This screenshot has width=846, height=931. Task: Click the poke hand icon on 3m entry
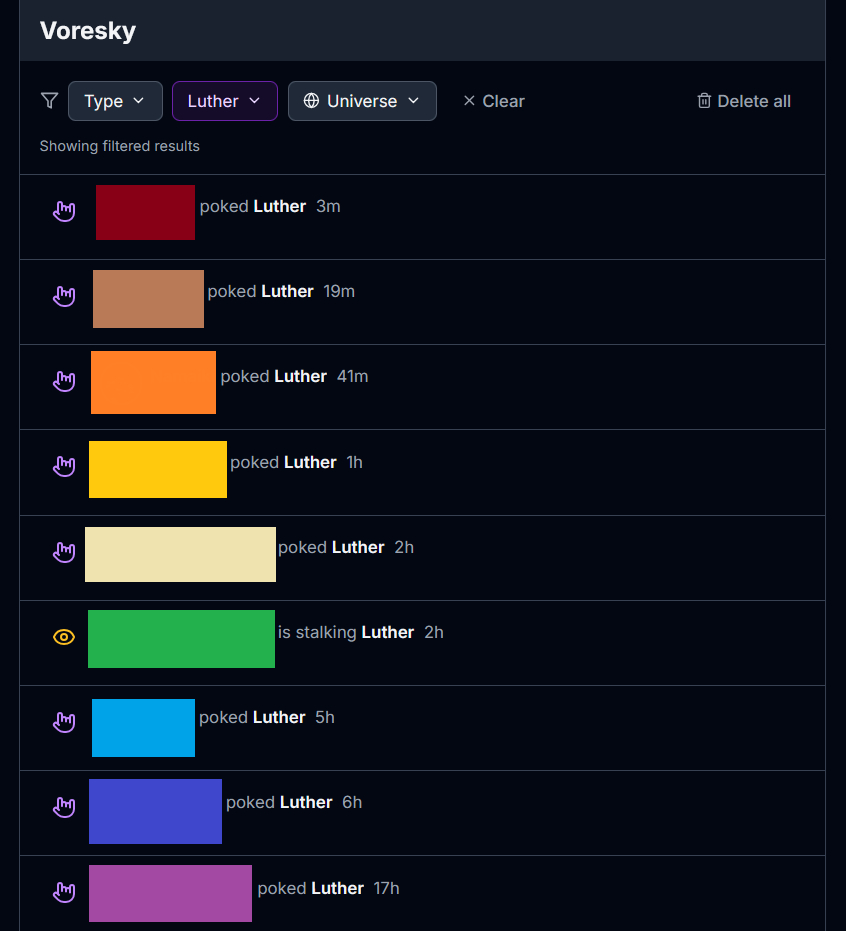click(64, 211)
